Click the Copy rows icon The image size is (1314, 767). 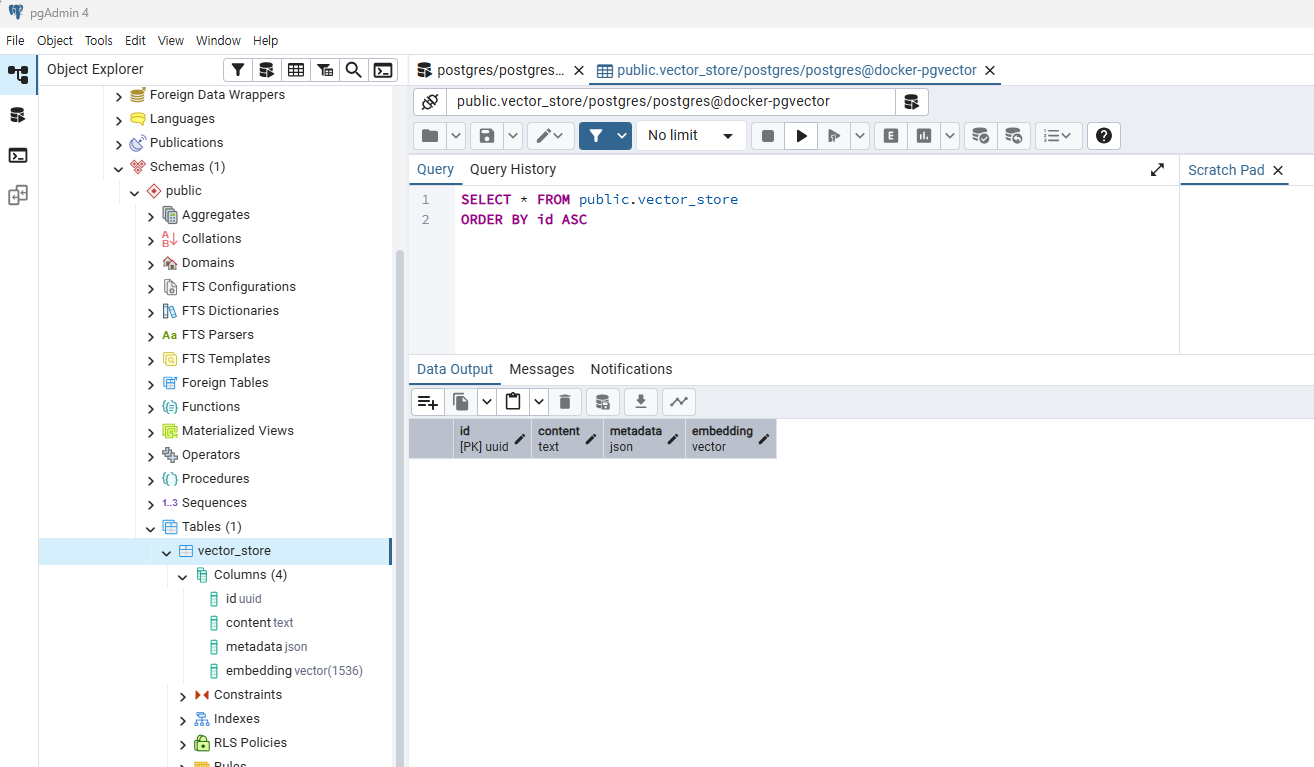pos(461,402)
